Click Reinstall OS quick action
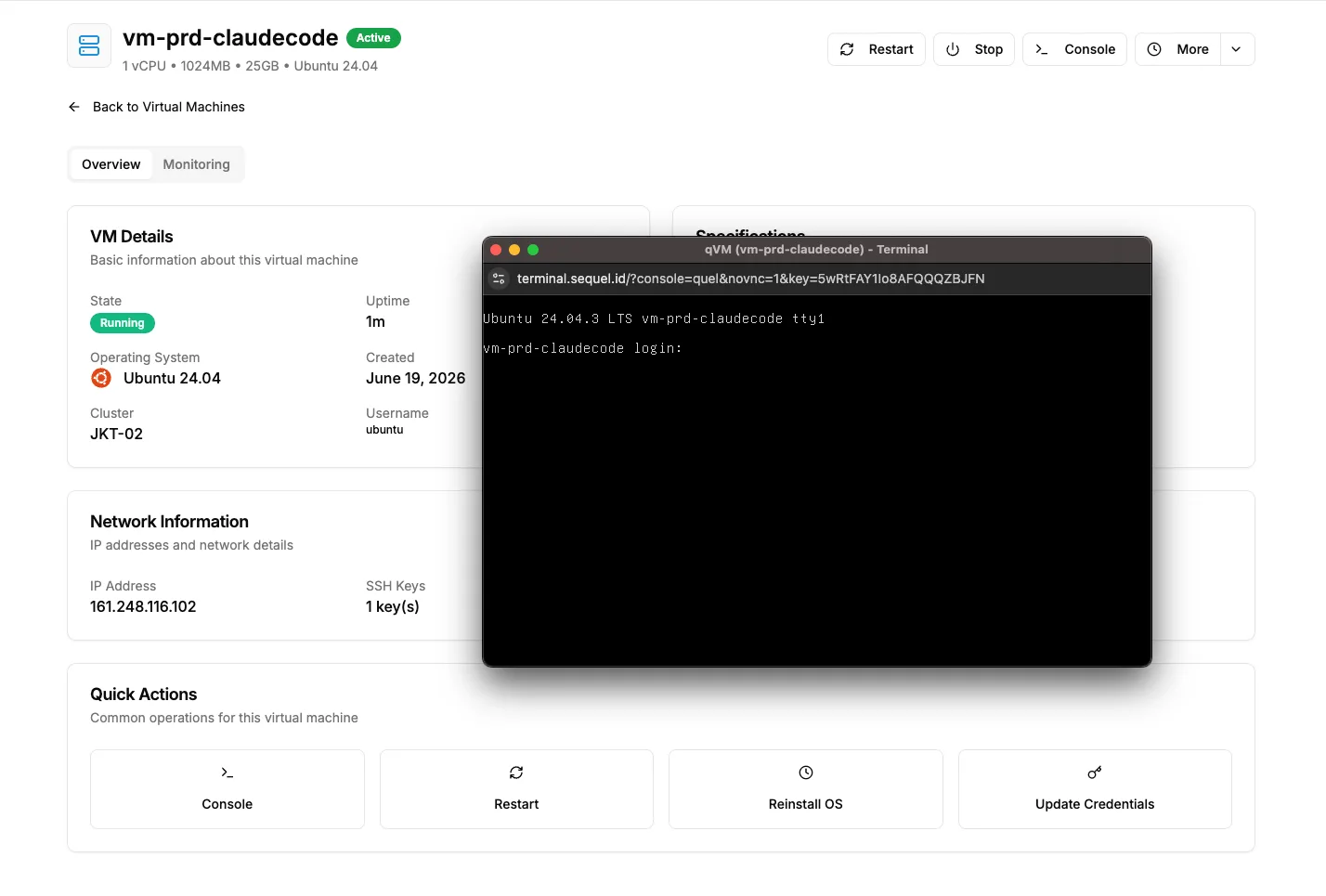This screenshot has width=1326, height=896. (806, 789)
